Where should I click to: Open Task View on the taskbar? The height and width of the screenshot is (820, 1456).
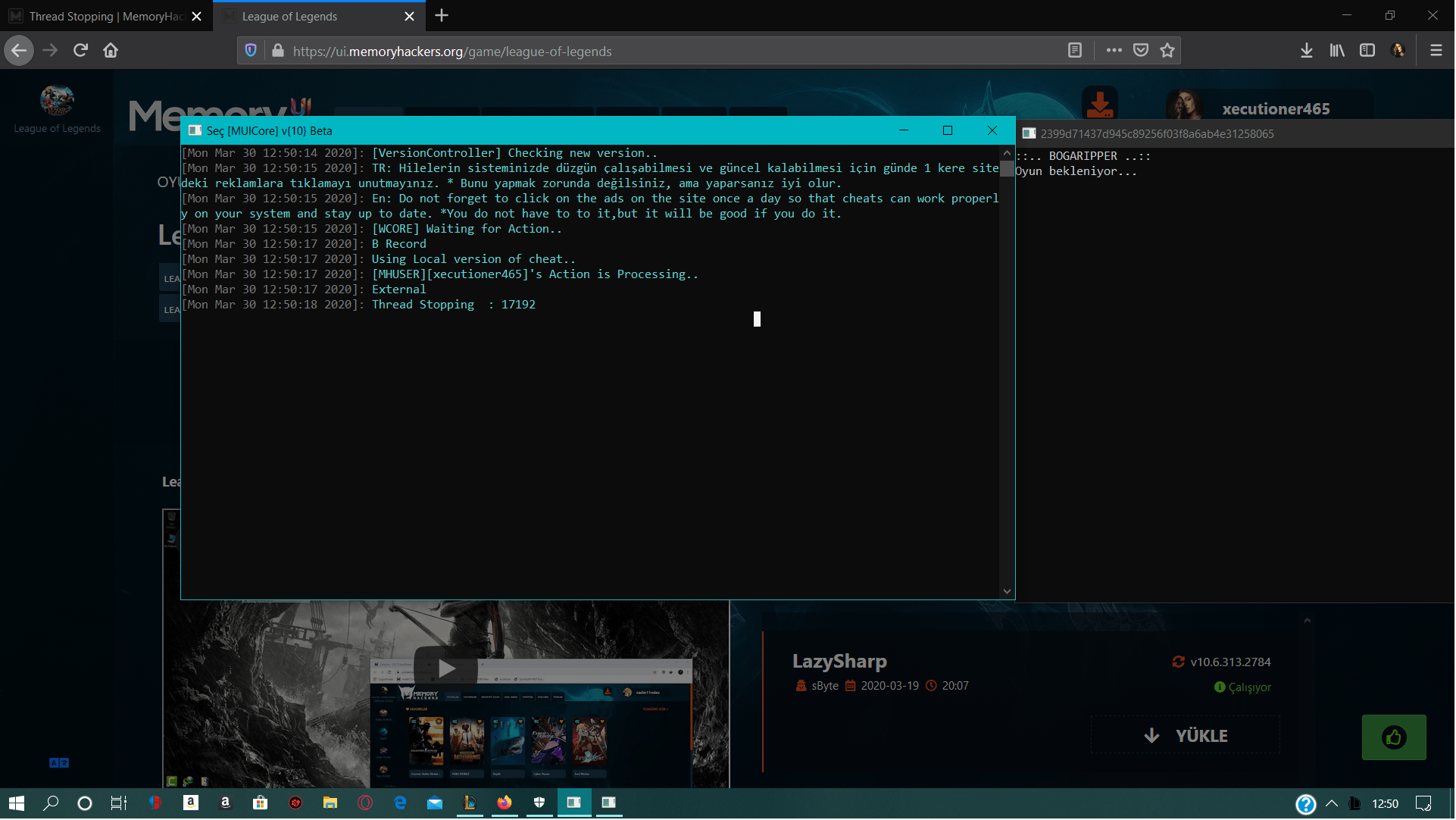pyautogui.click(x=119, y=803)
